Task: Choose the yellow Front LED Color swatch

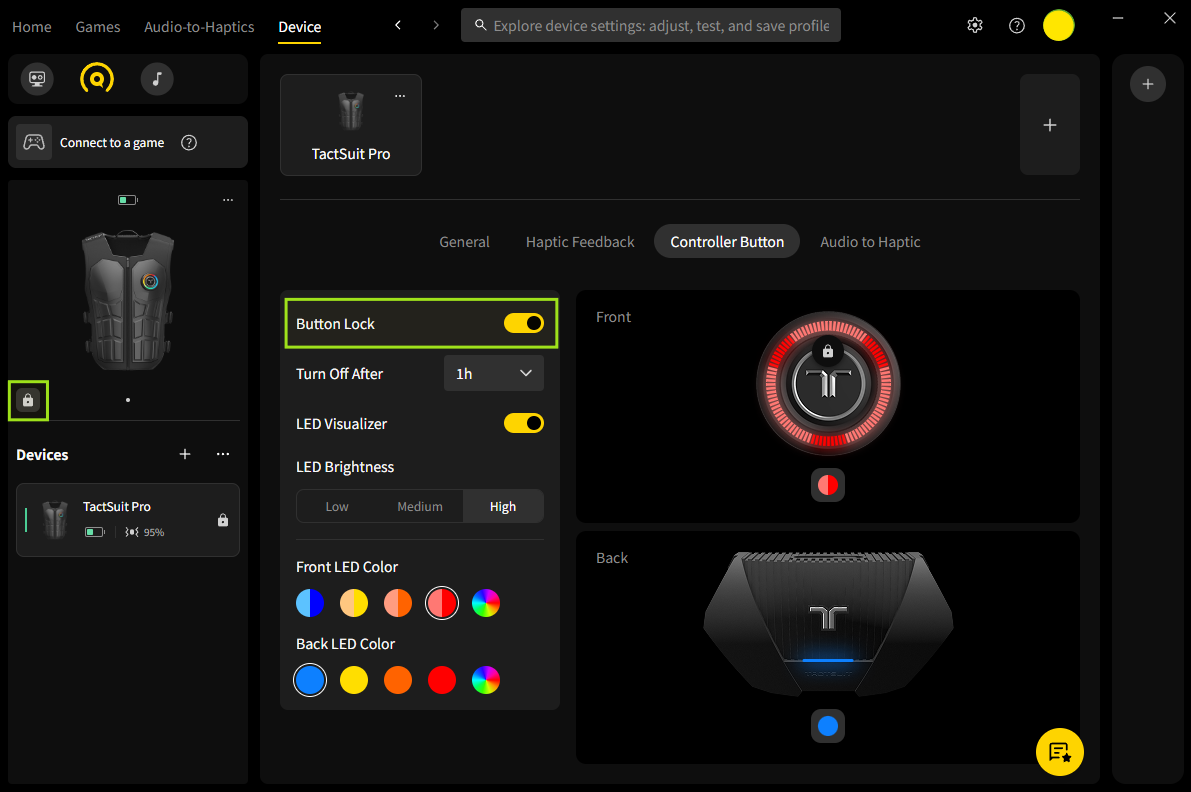Action: point(354,603)
